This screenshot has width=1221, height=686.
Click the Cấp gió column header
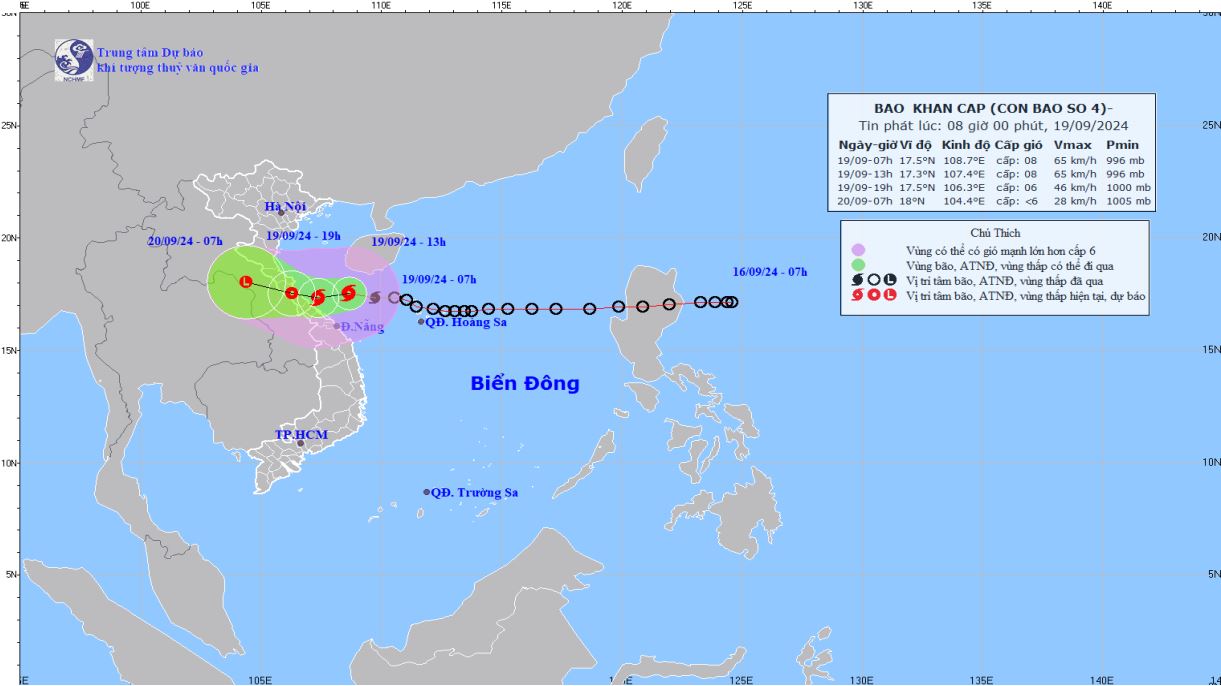(1016, 145)
